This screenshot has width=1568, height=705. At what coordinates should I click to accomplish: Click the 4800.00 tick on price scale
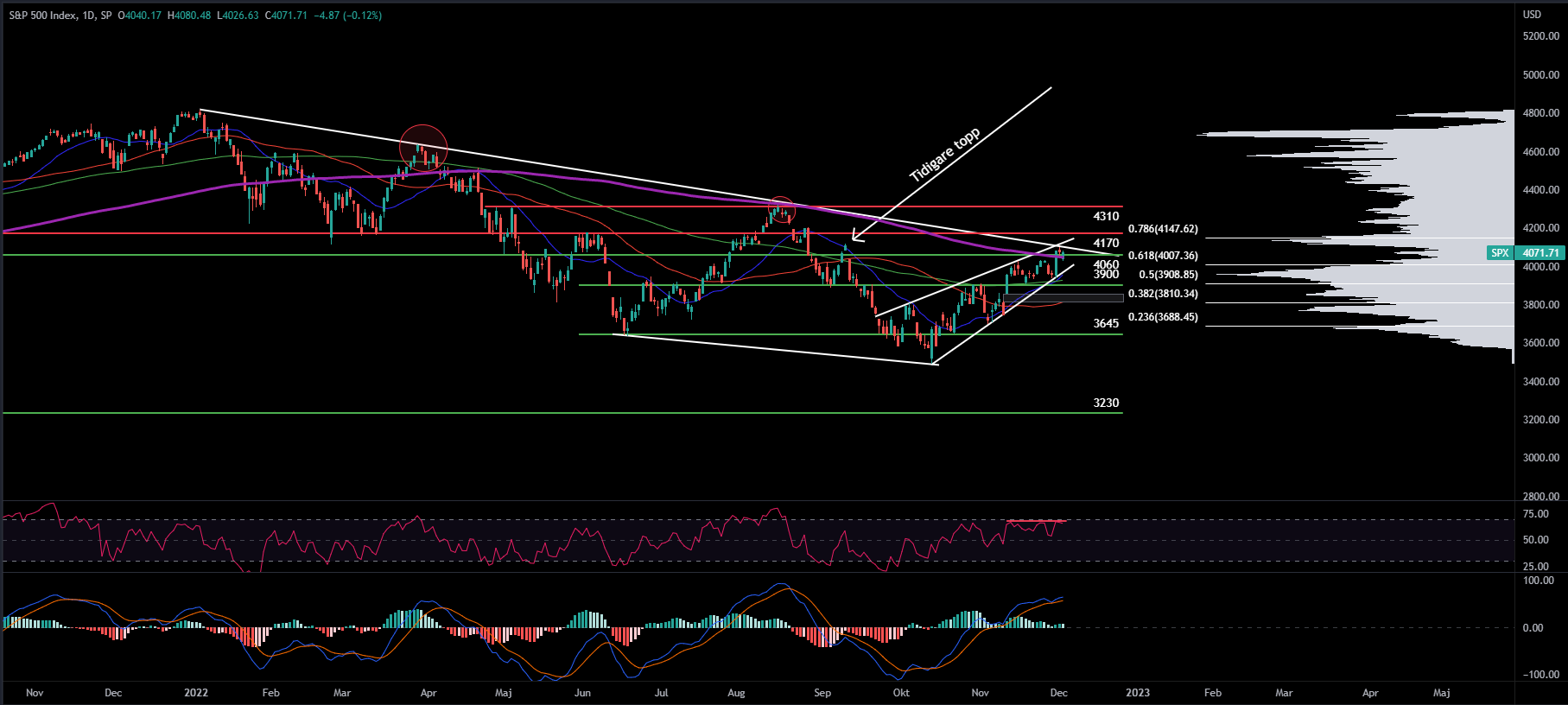1540,113
